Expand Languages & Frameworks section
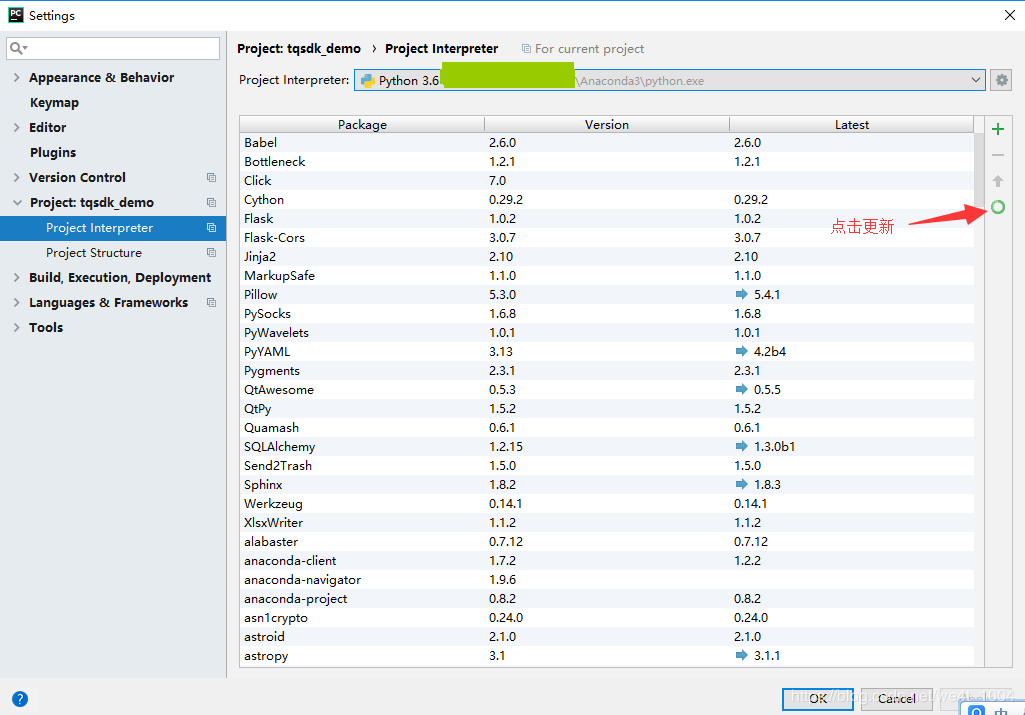Screen dimensions: 1025x715 point(16,303)
